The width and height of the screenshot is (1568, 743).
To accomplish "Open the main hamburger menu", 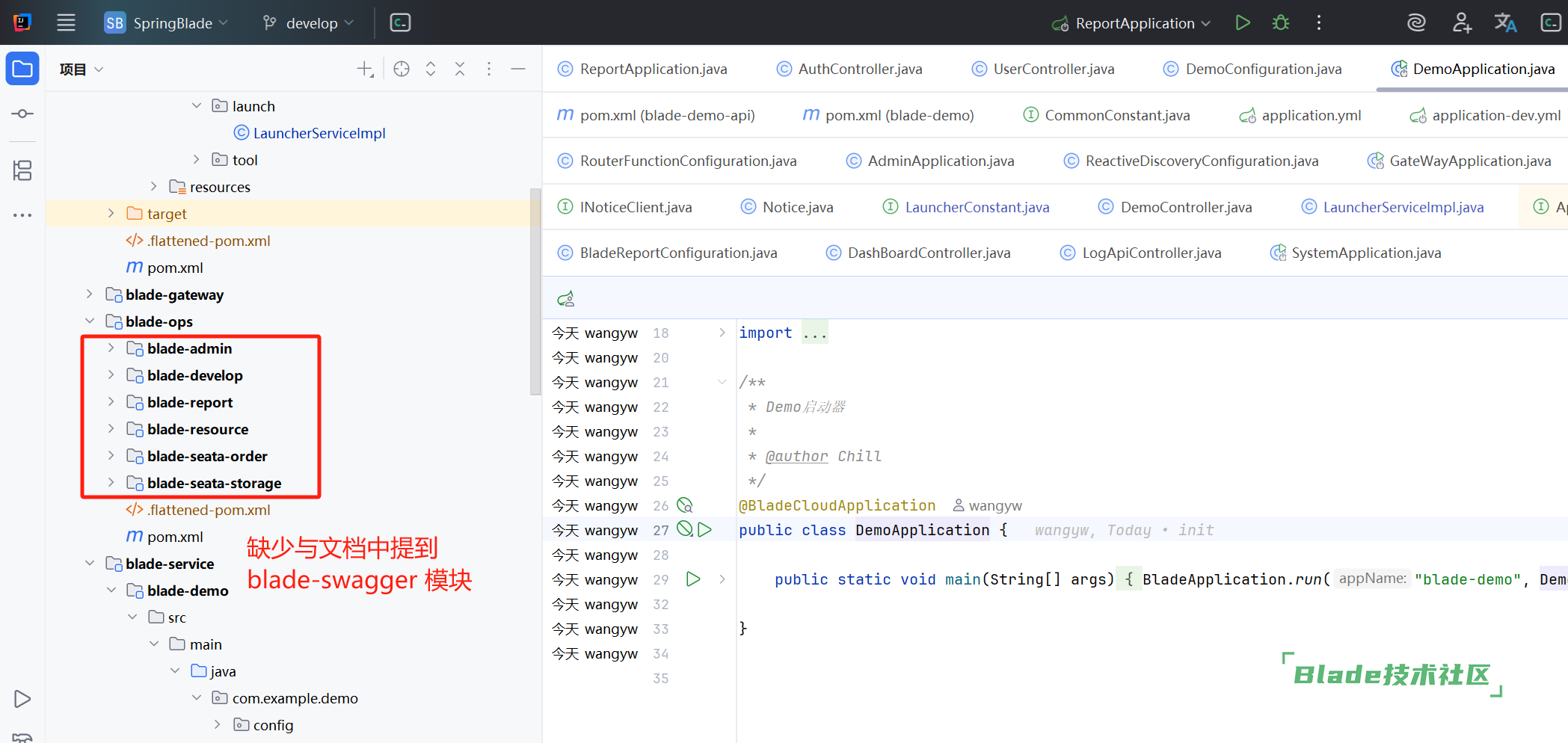I will 66,22.
